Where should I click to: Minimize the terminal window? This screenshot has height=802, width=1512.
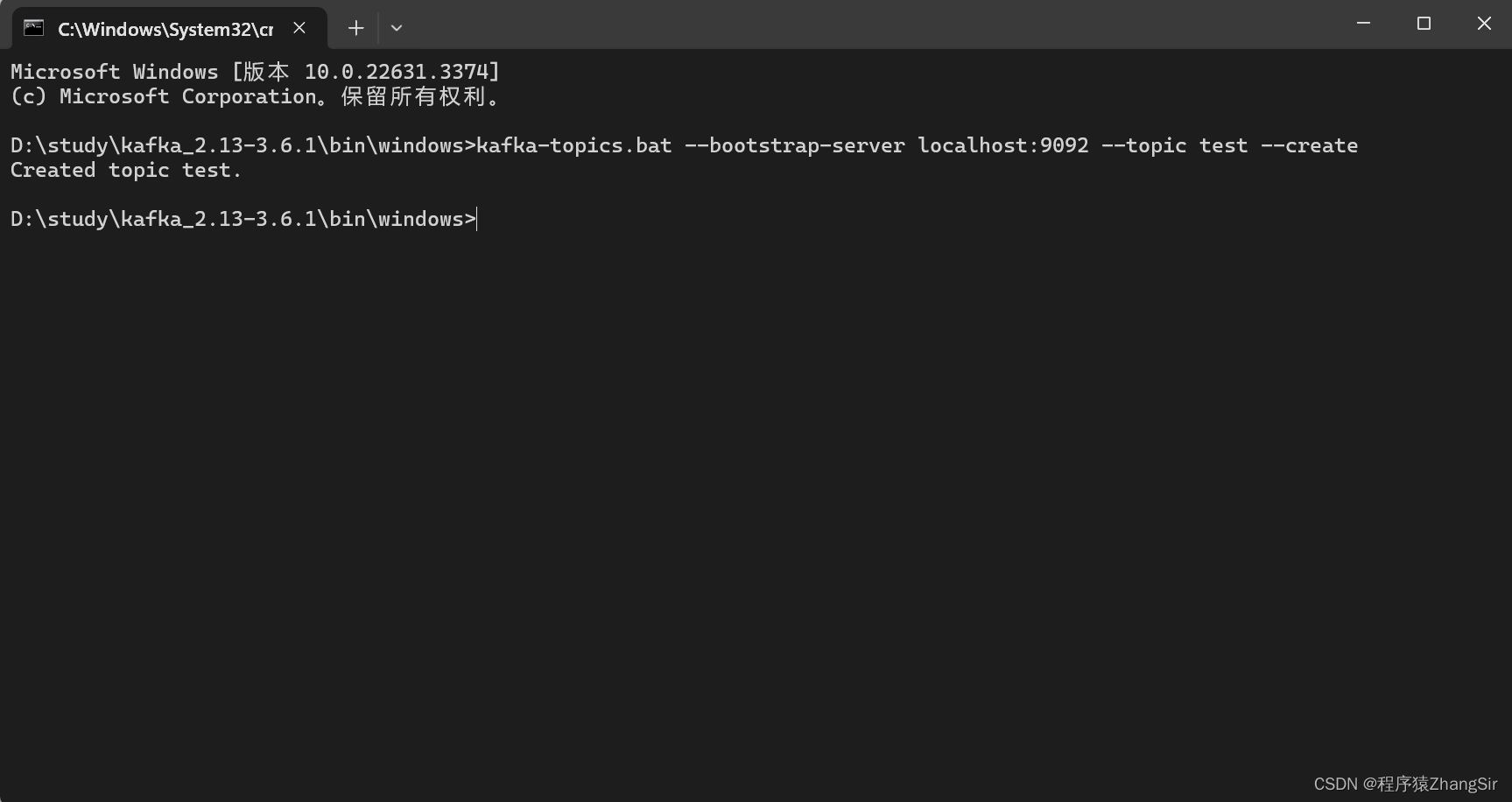coord(1363,24)
